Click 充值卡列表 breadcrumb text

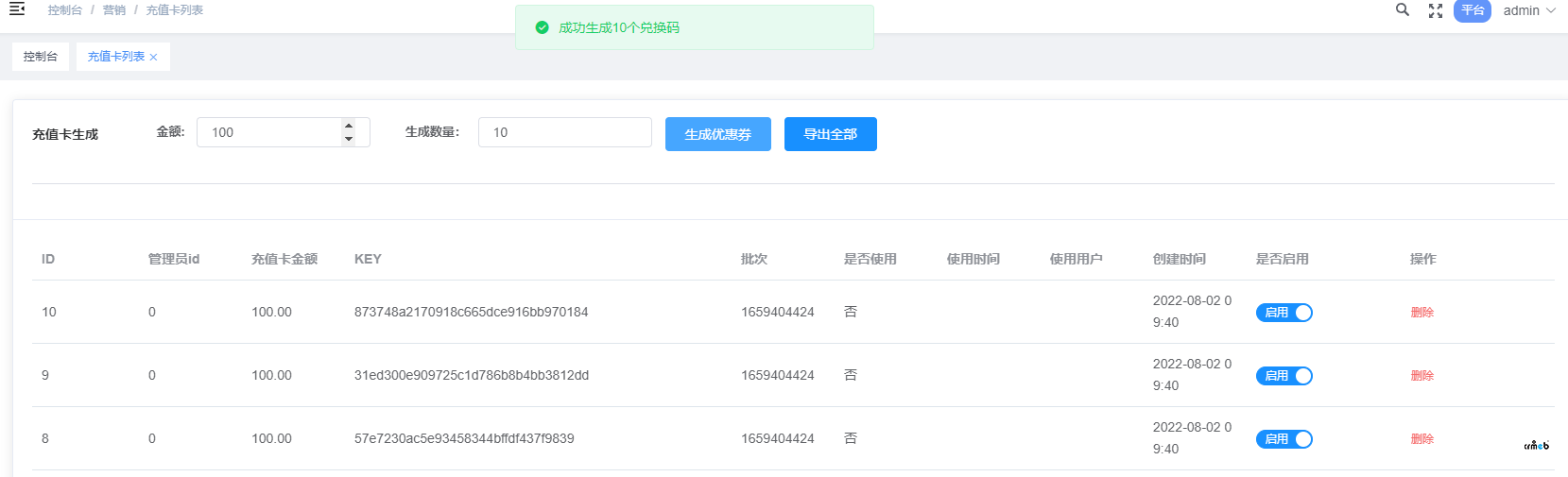tap(175, 9)
